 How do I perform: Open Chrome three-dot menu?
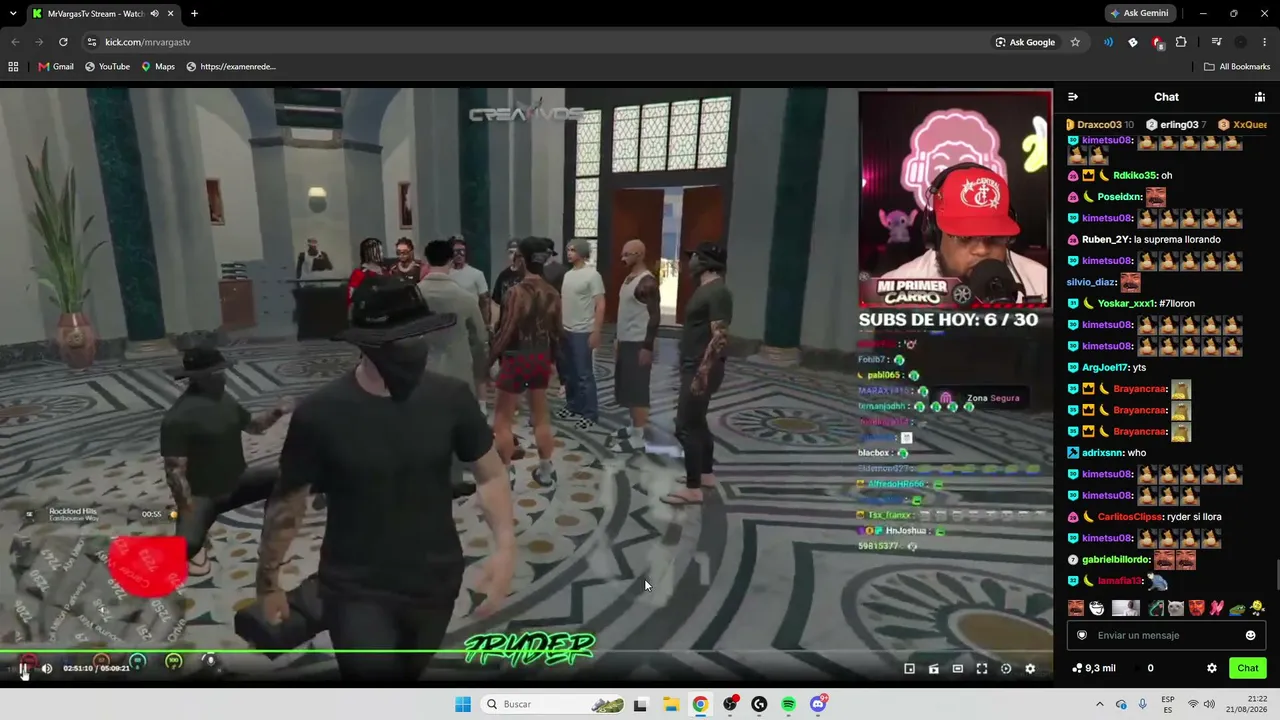[1265, 42]
